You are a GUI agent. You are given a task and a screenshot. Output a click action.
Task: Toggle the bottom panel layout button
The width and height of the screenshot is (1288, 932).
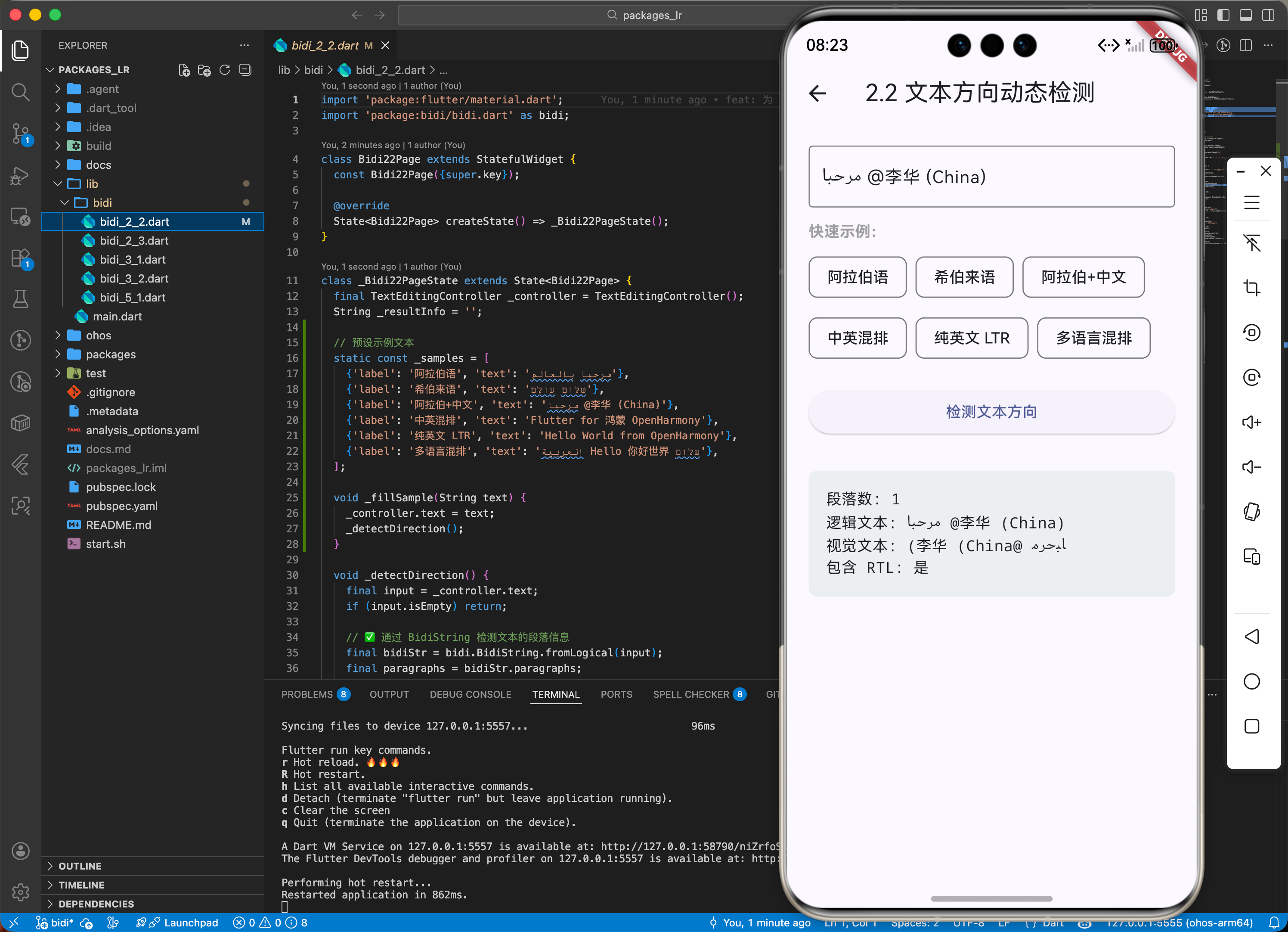point(1245,16)
